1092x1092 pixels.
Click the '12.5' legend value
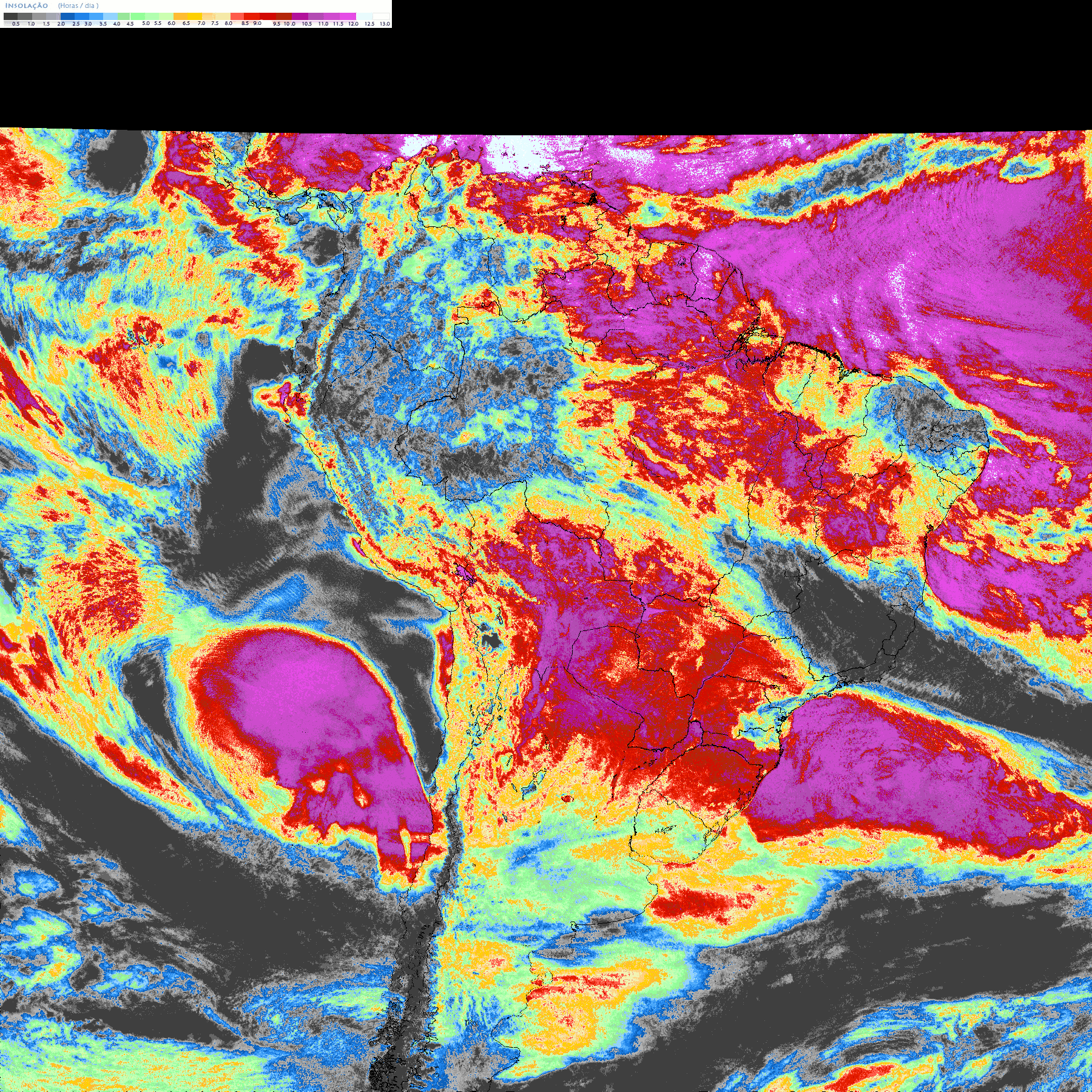369,24
